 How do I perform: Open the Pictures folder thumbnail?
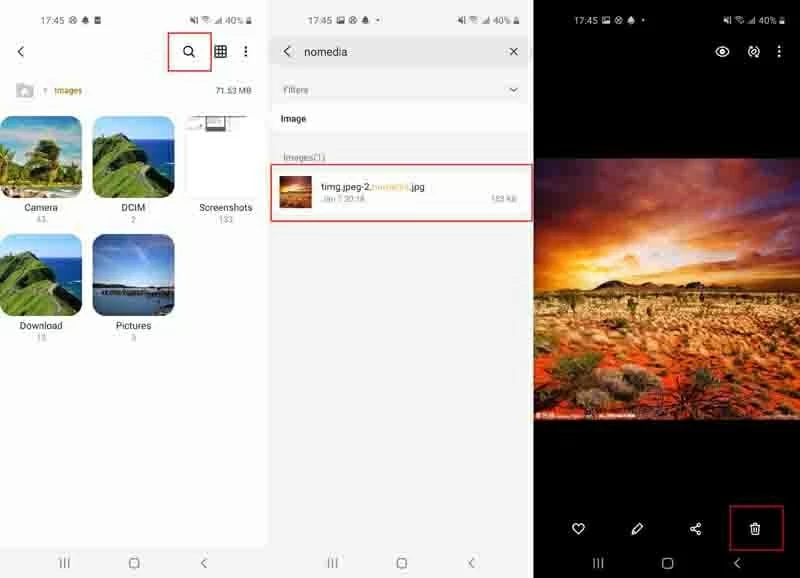pyautogui.click(x=133, y=275)
